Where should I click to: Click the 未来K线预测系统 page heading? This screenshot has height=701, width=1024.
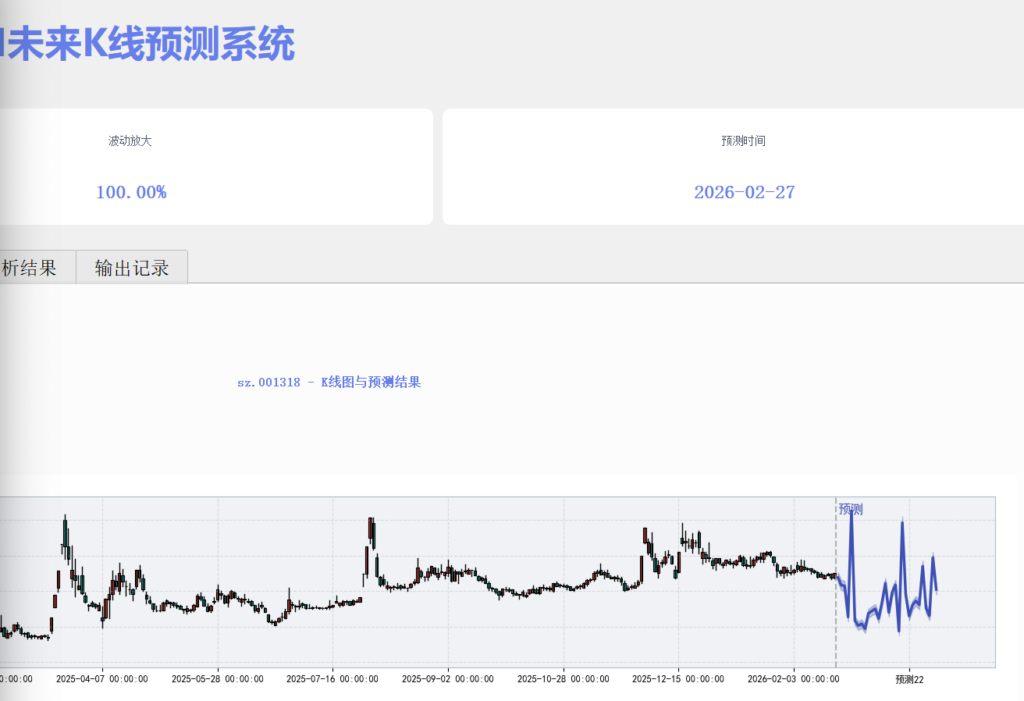click(x=150, y=45)
